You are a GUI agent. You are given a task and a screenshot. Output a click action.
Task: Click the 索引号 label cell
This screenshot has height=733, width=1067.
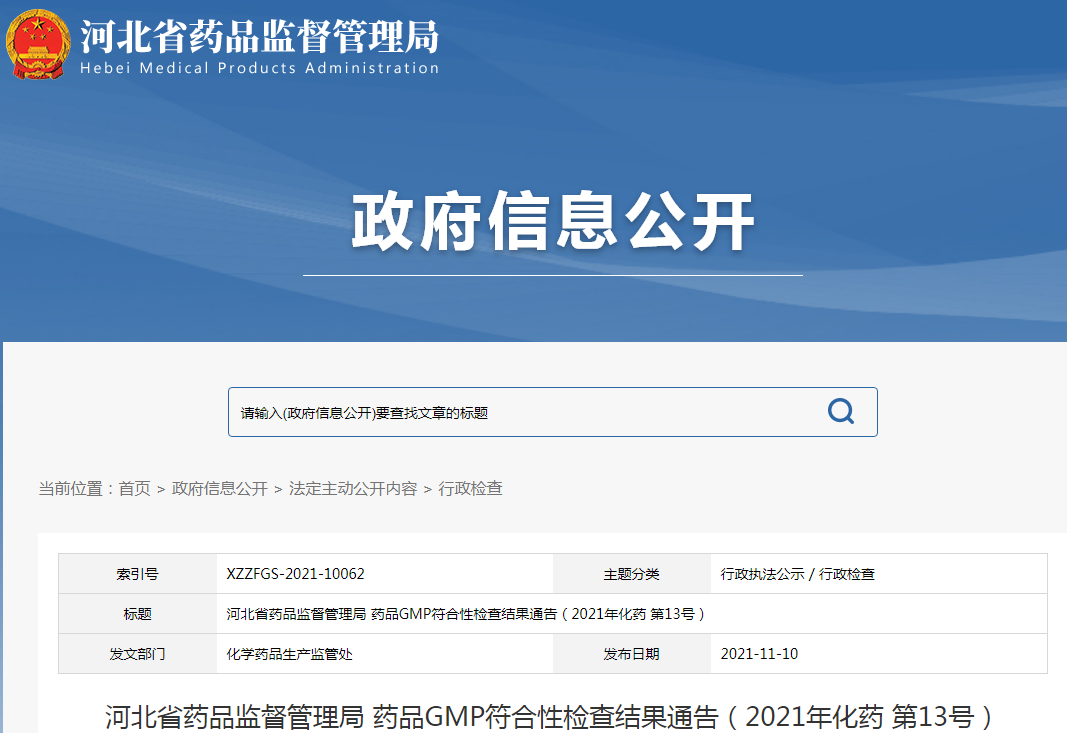coord(137,574)
